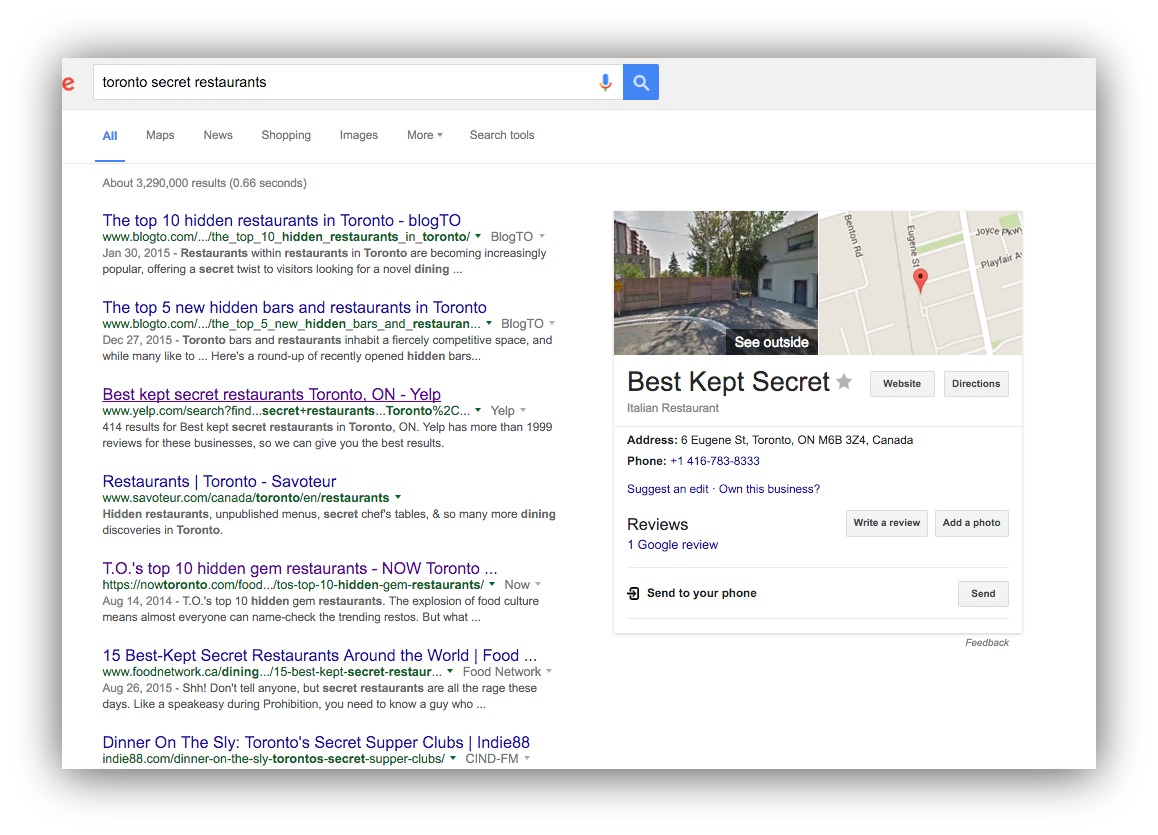Expand the Now source dropdown arrow
Viewport: 1158px width, 835px height.
(538, 584)
